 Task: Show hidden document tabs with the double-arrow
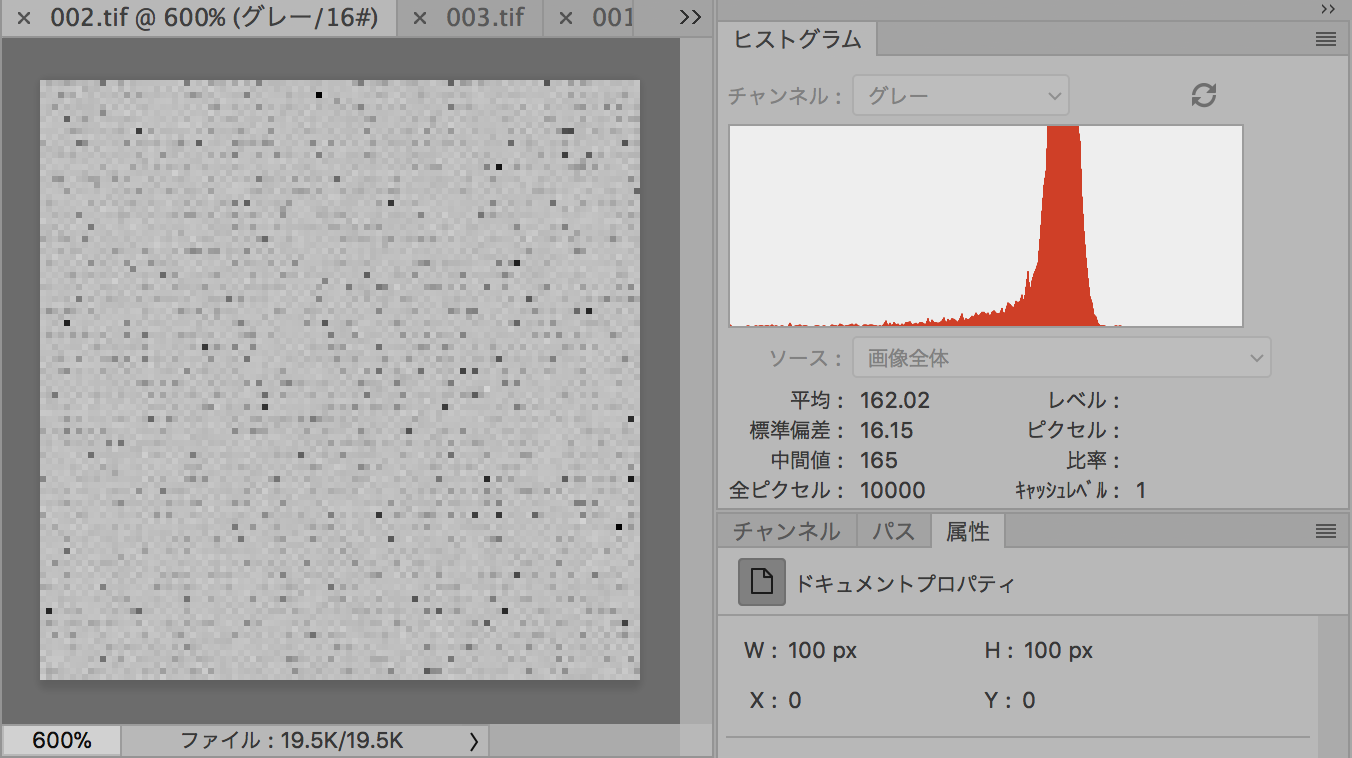690,18
